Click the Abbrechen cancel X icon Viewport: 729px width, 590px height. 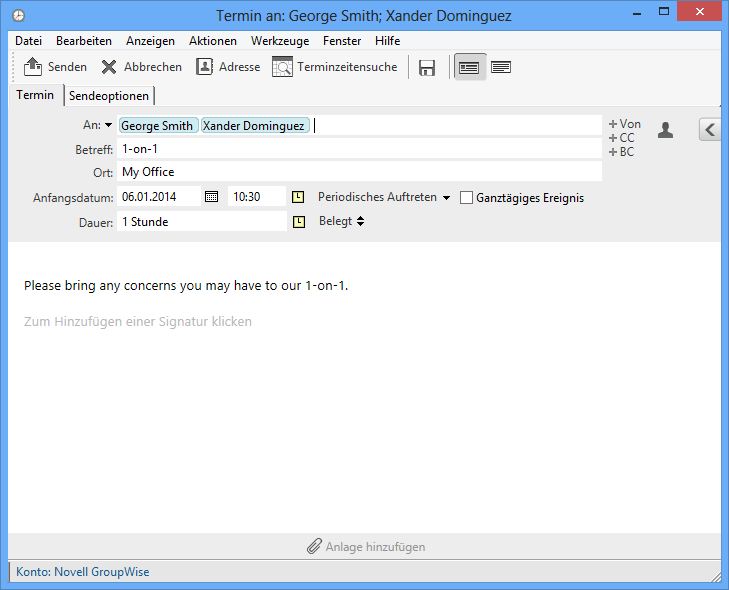coord(109,67)
